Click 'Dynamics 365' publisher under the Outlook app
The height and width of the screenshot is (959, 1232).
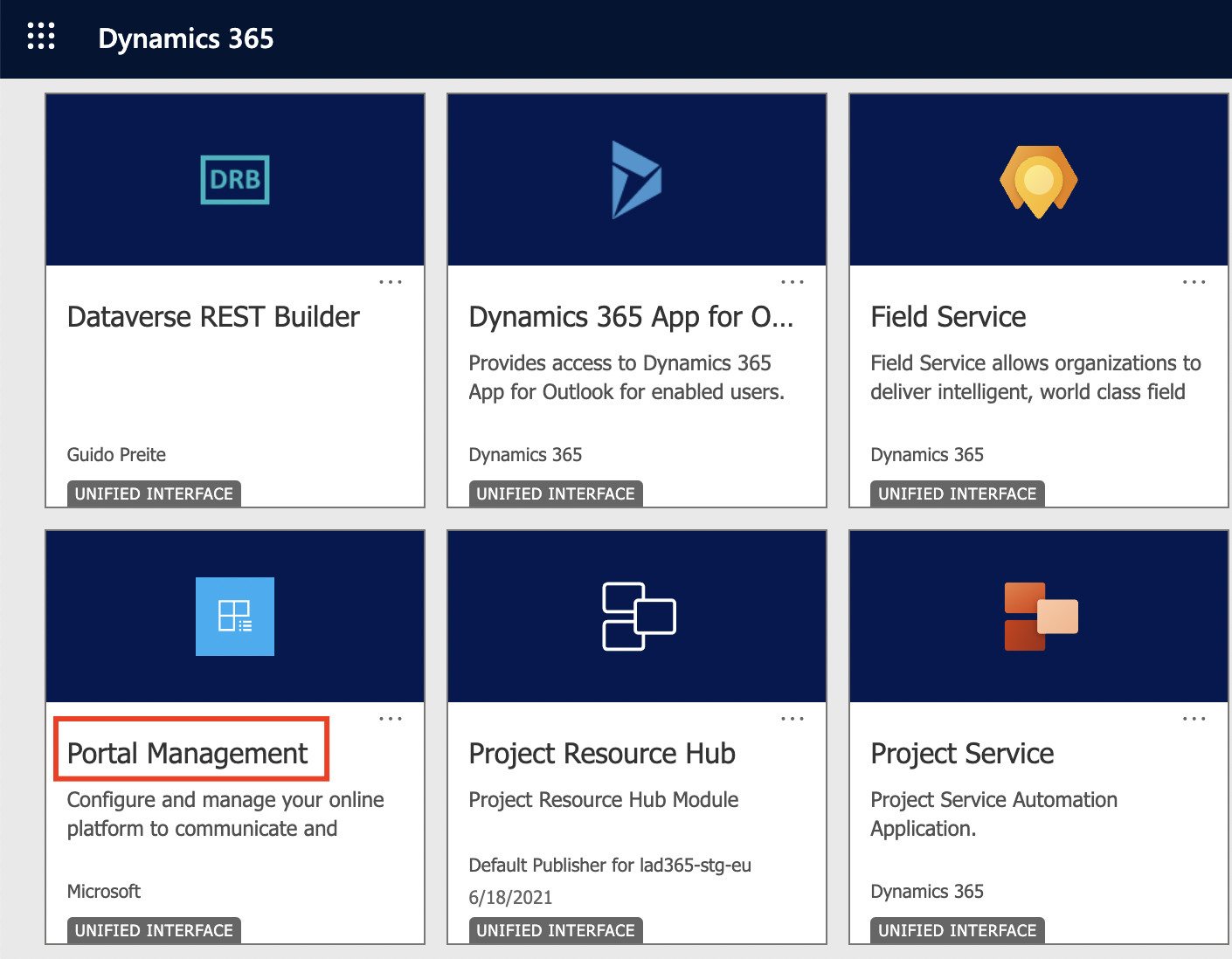click(525, 455)
